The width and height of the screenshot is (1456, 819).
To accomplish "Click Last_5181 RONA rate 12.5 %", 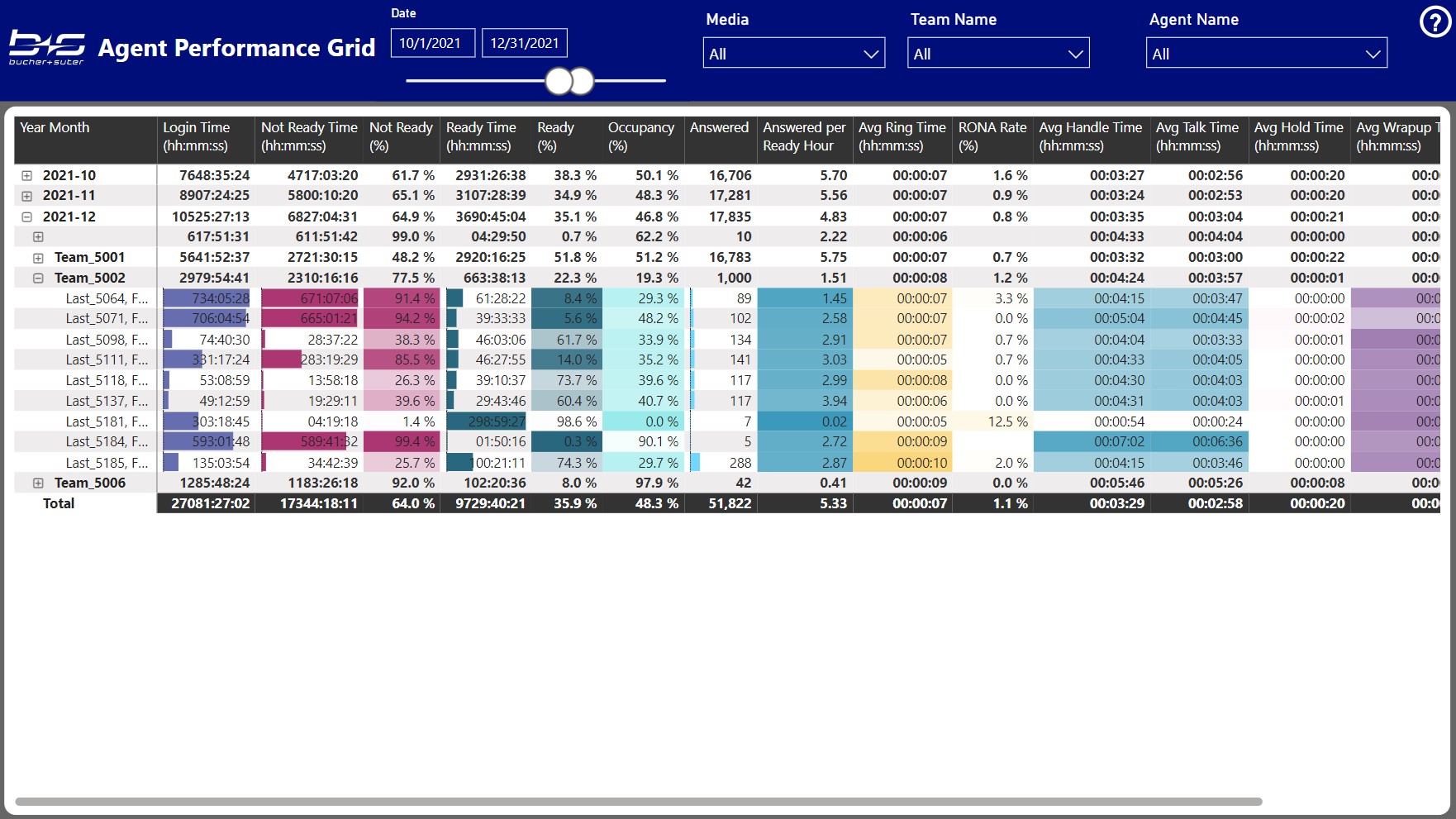I will pos(1008,421).
